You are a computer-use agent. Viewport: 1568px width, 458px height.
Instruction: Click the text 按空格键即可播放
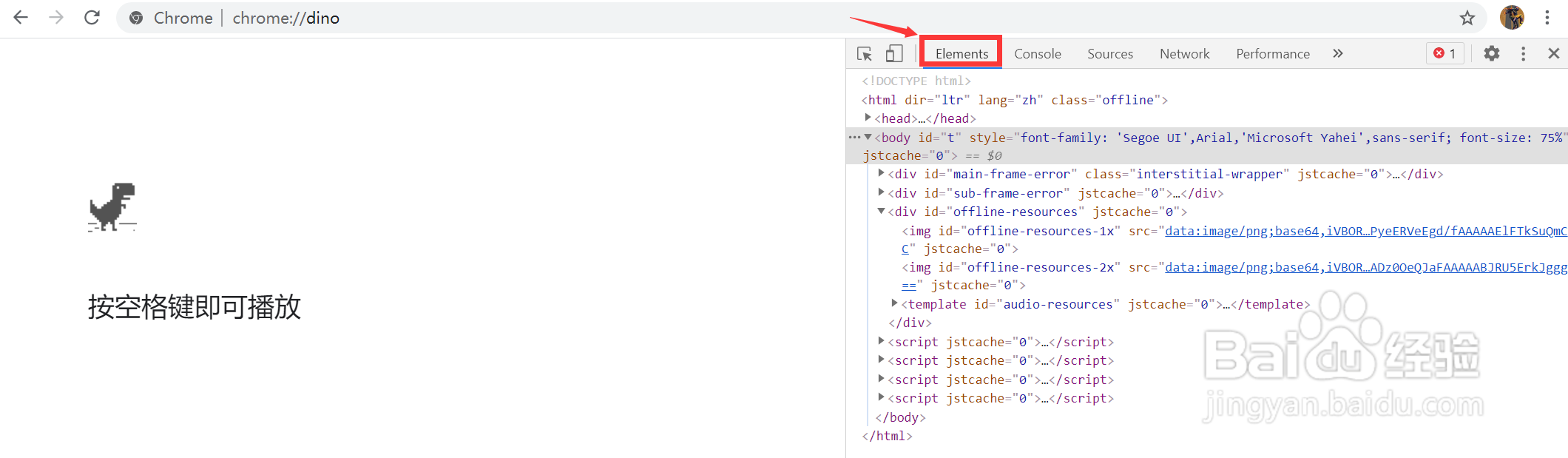pos(195,306)
